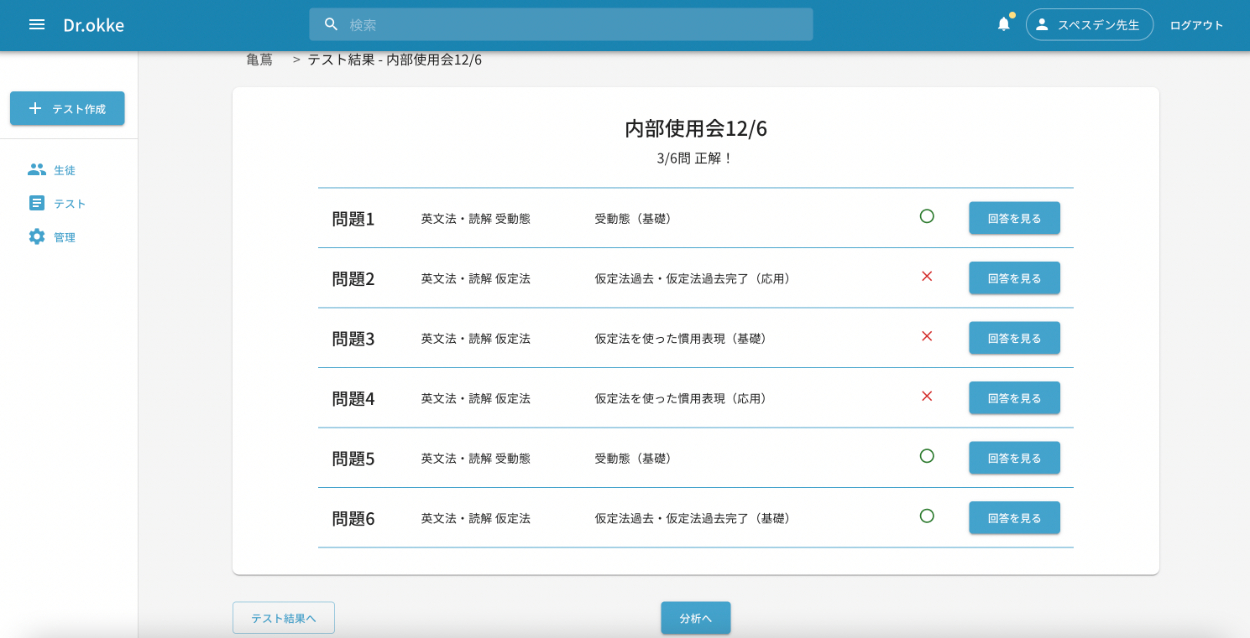View the answer for 問題5

(1014, 458)
